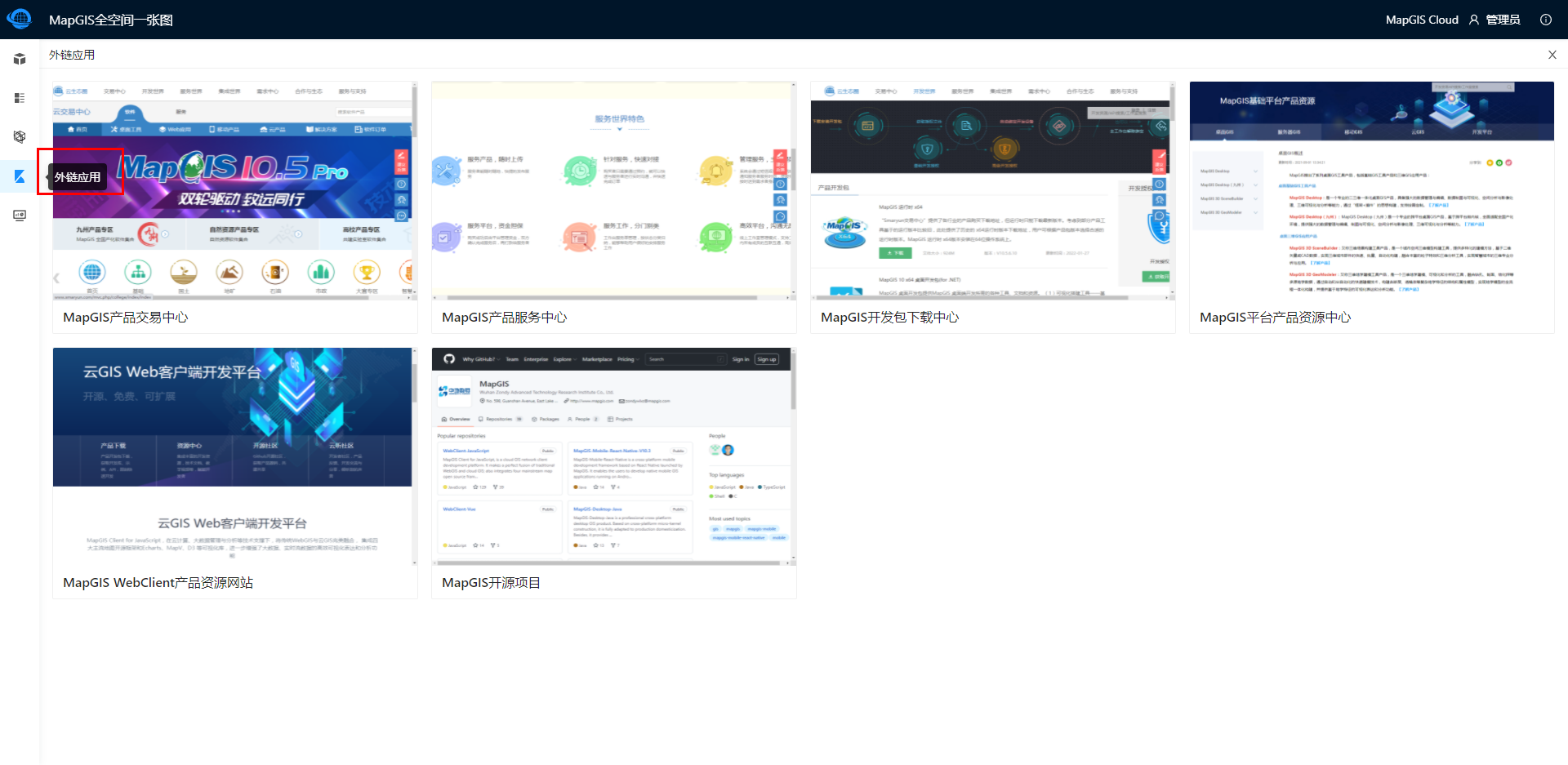Screen dimensions: 1568x765
Task: Click the 管理员 account name
Action: coord(1503,20)
